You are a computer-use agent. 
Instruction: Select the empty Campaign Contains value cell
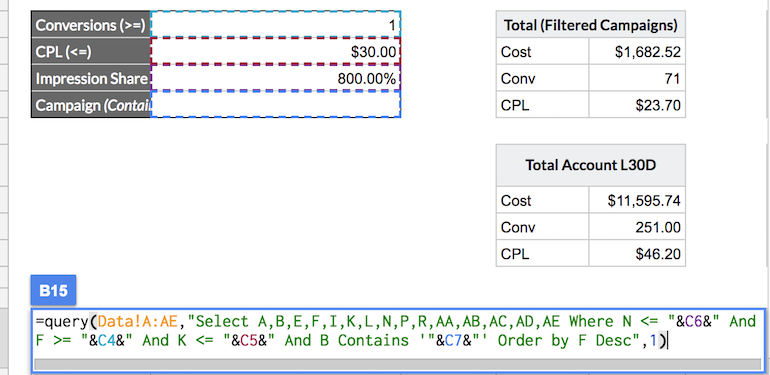[x=275, y=105]
